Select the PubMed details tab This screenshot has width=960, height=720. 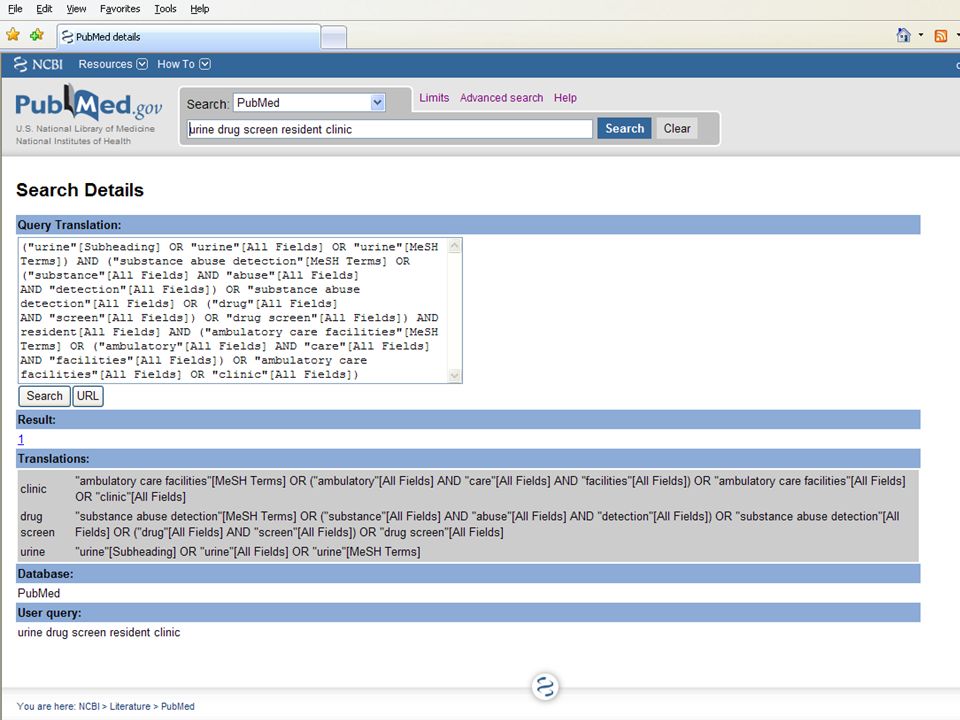coord(189,37)
